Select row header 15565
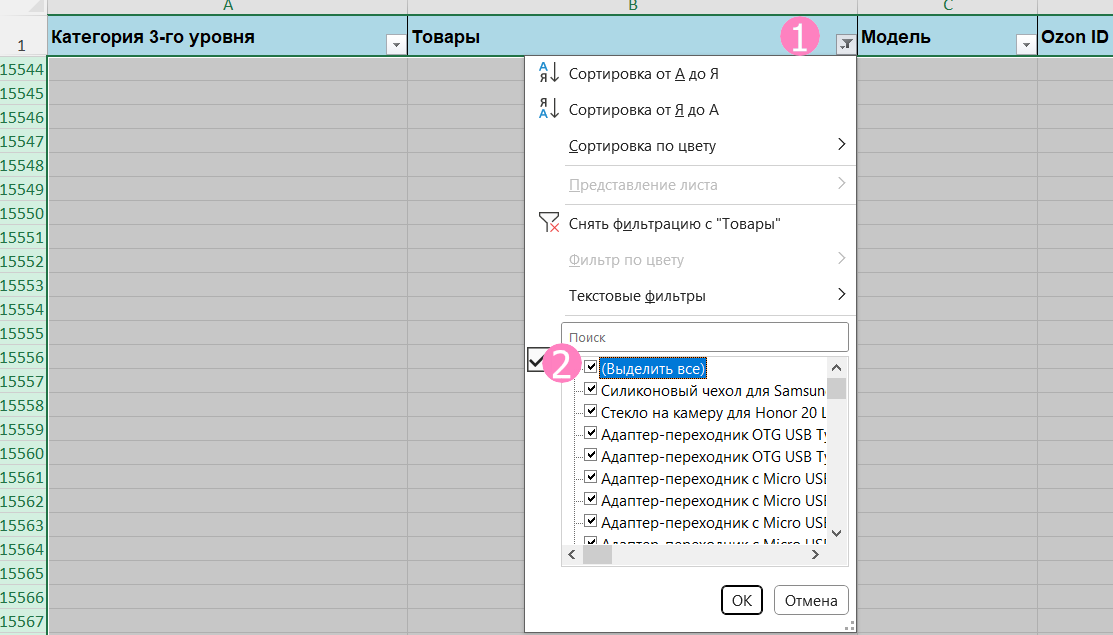The height and width of the screenshot is (635, 1113). pos(23,573)
